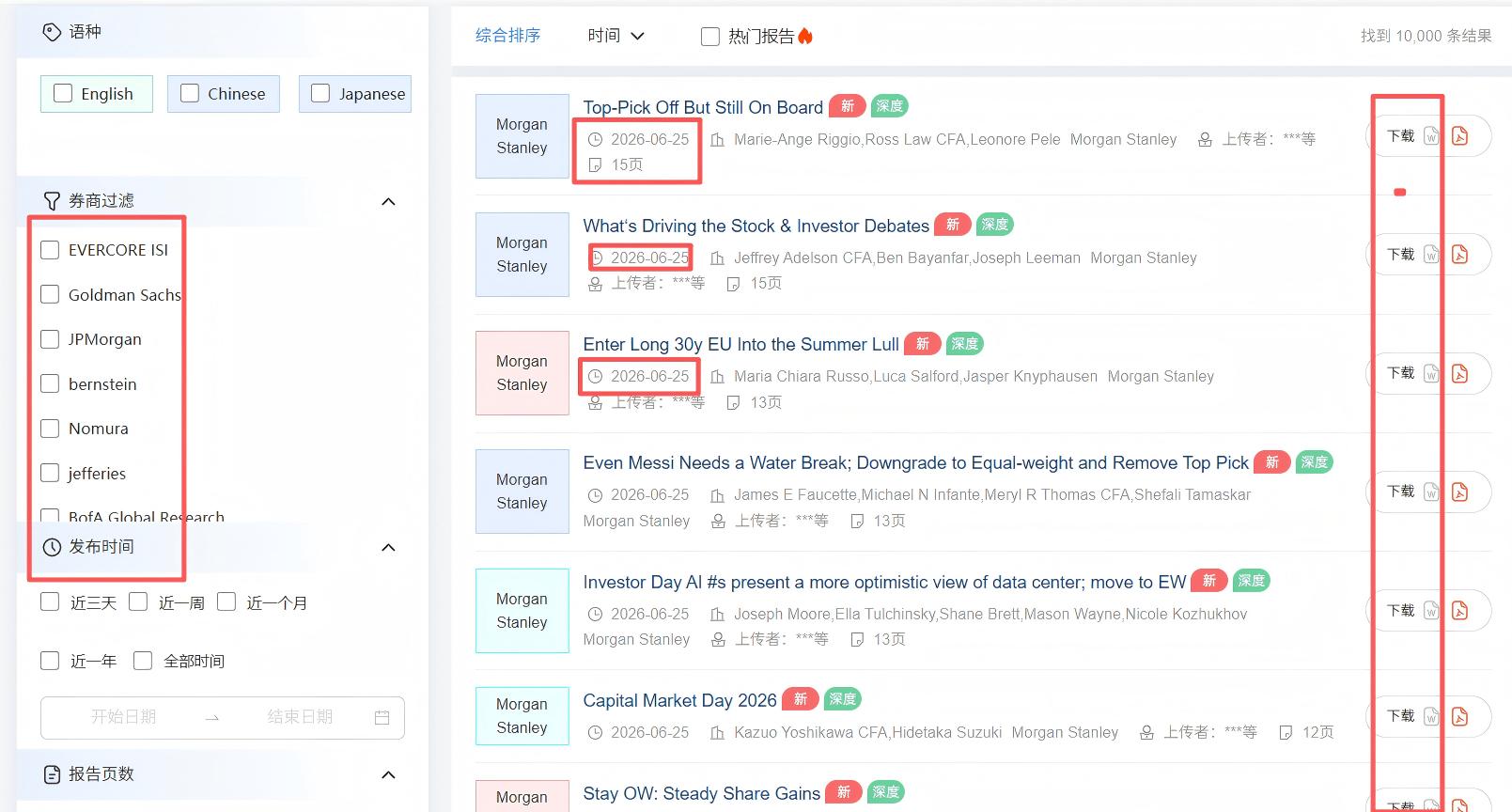Download PDF of Enter Long 30y EU report

[1459, 373]
